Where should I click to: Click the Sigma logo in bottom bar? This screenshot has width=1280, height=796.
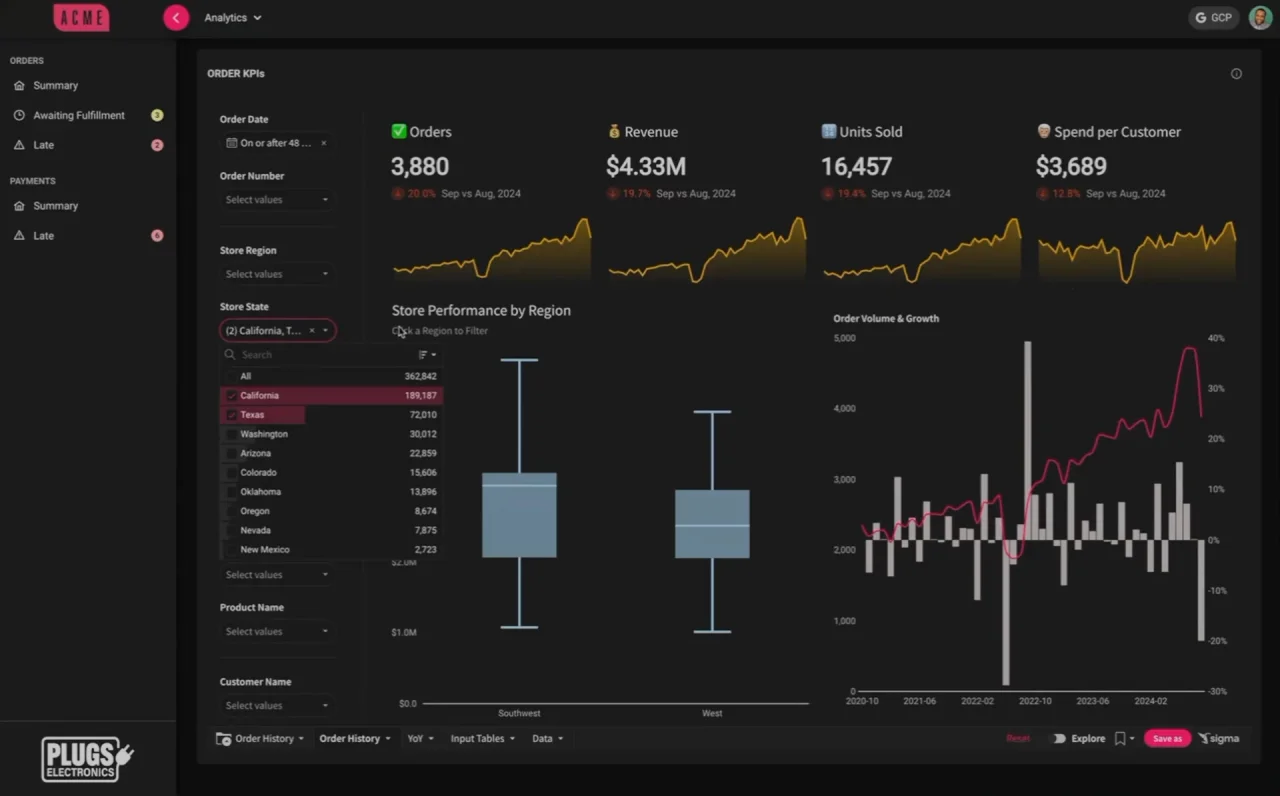coord(1218,739)
